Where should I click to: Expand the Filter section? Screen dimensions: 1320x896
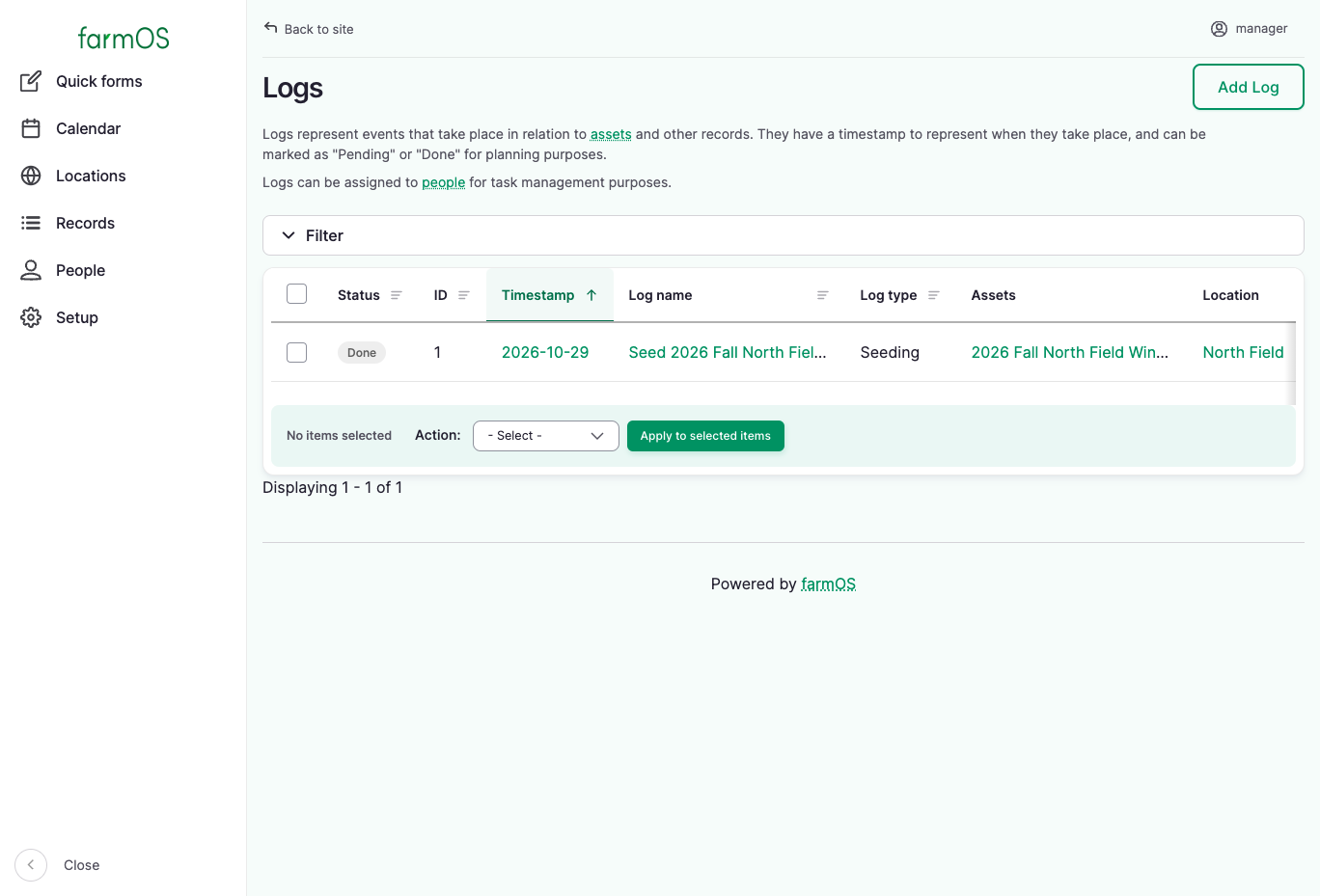point(783,235)
